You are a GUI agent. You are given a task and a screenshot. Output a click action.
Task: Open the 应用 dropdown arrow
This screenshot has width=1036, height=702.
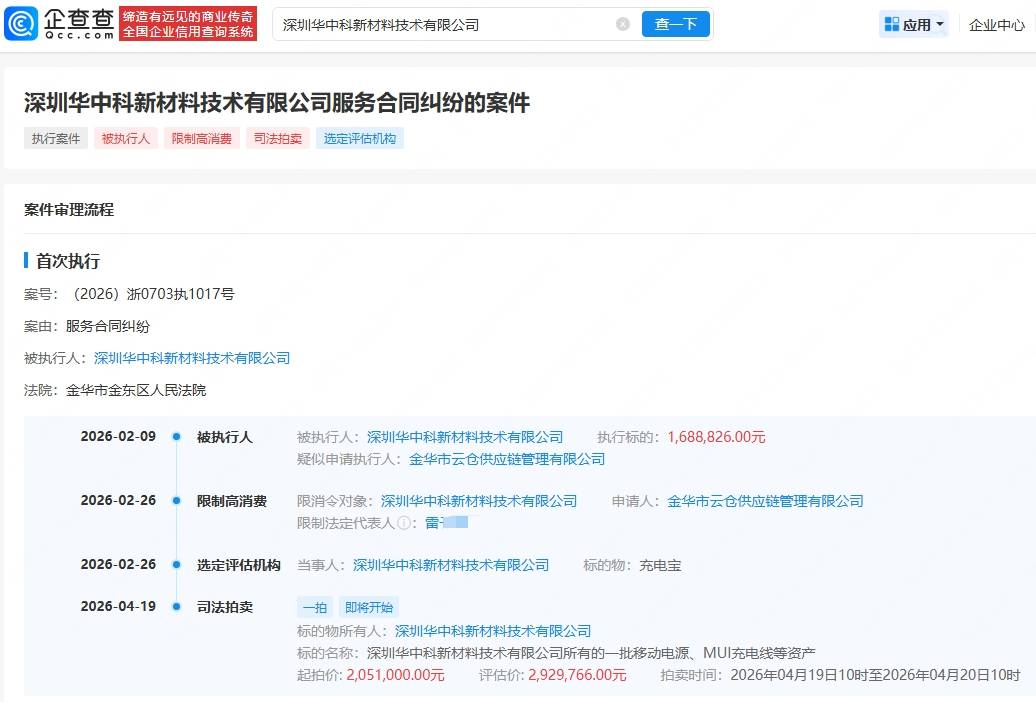click(940, 25)
